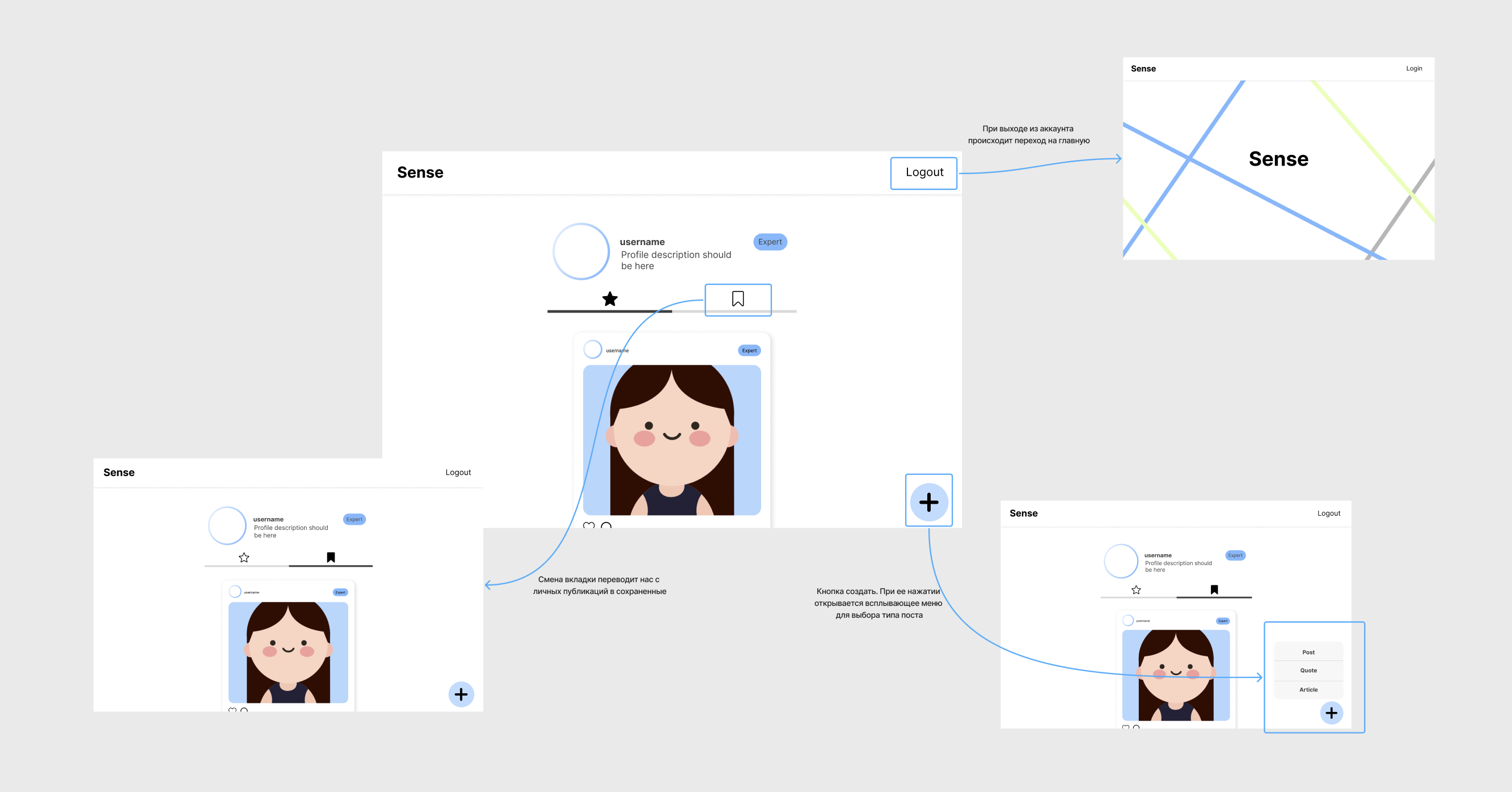Screen dimensions: 1512x792
Task: Like the post with the heart icon in center mockup
Action: (589, 525)
